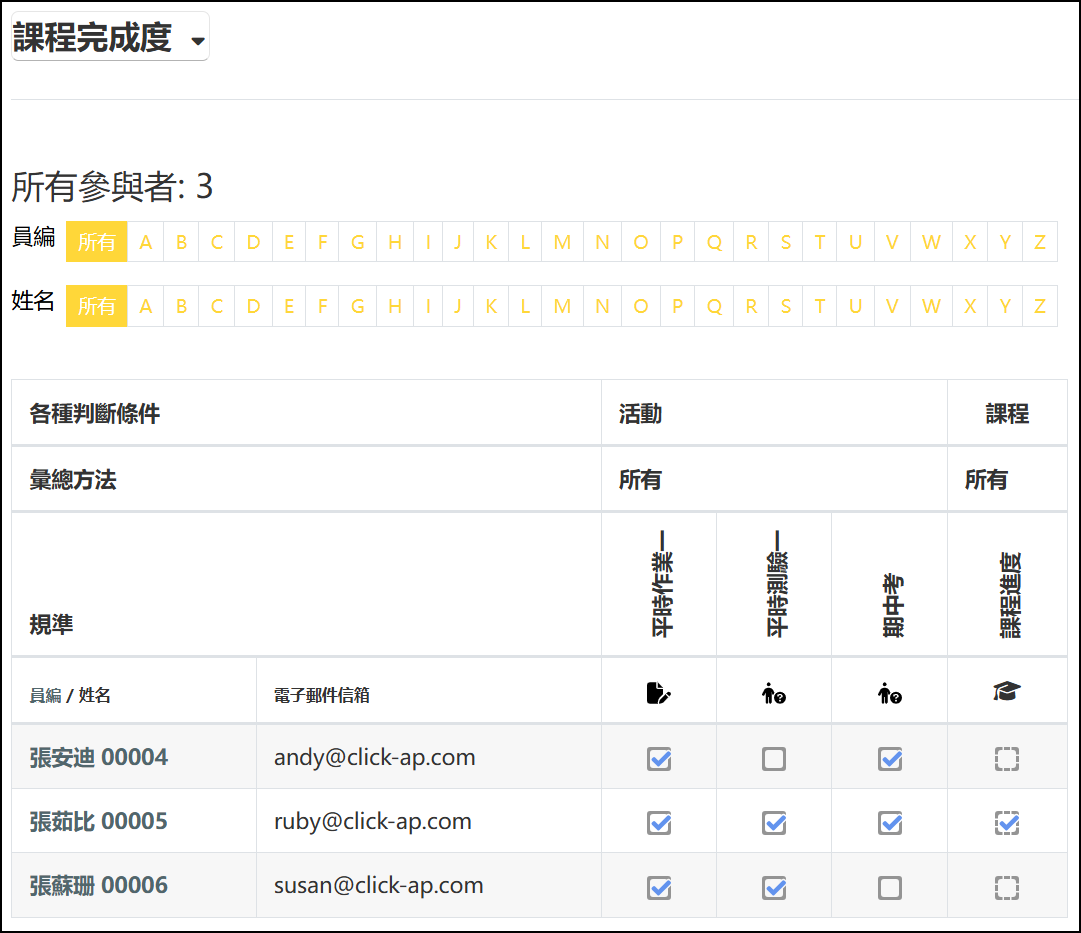Toggle 張茹比 平時作業一 completion checkbox
This screenshot has height=933, width=1081.
pos(659,823)
